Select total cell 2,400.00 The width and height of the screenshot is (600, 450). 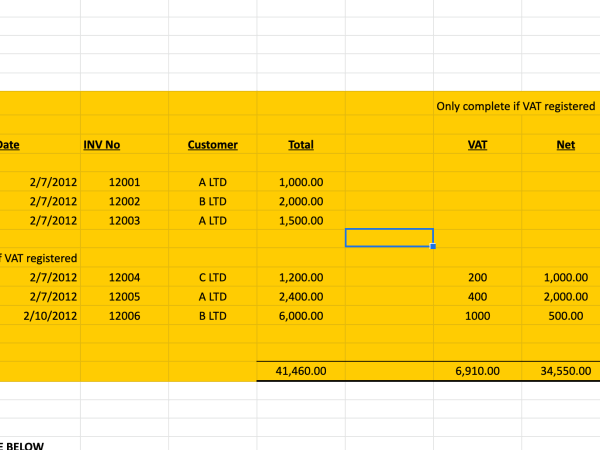[301, 296]
